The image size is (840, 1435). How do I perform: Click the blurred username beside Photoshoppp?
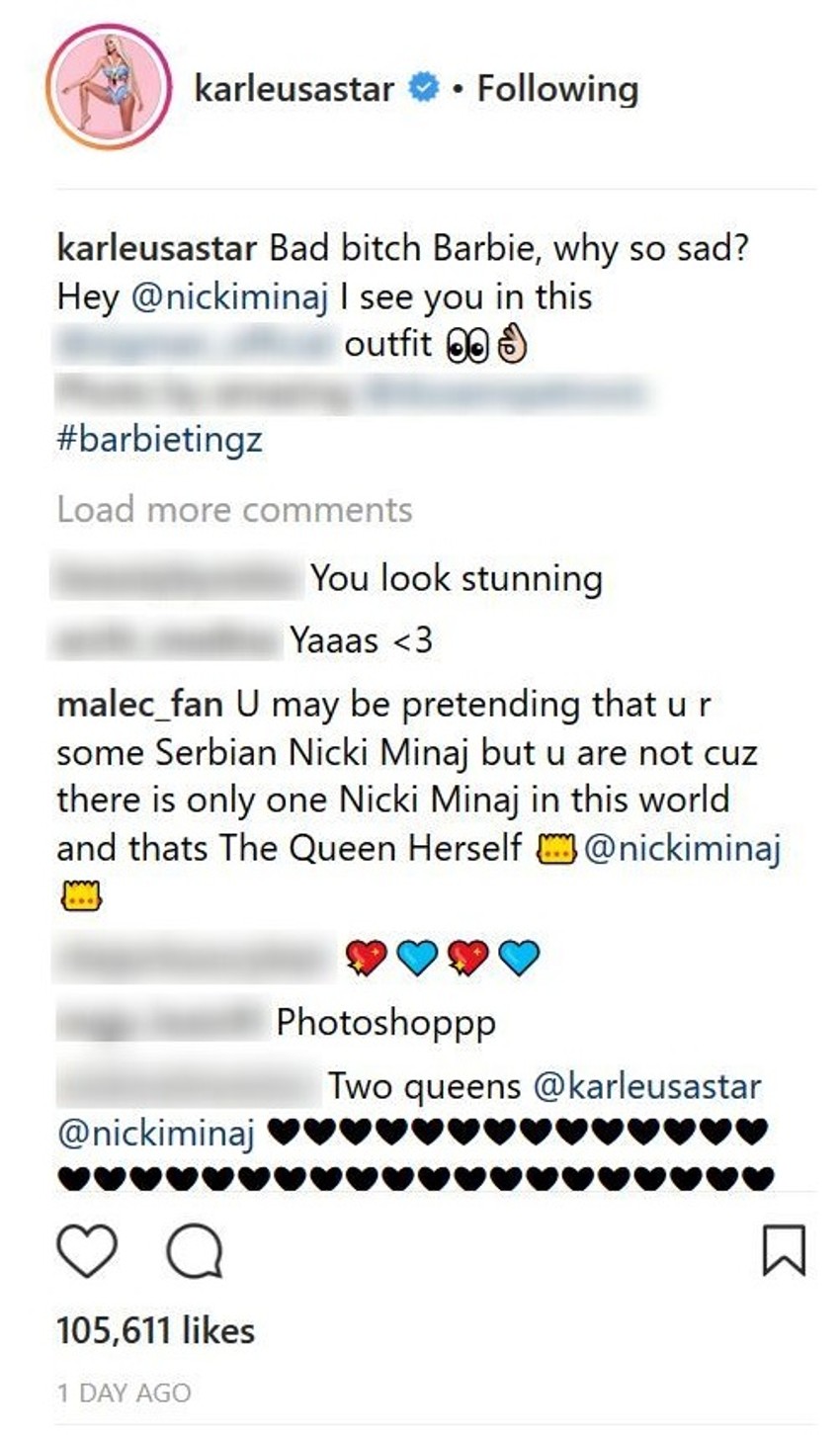[x=163, y=1023]
